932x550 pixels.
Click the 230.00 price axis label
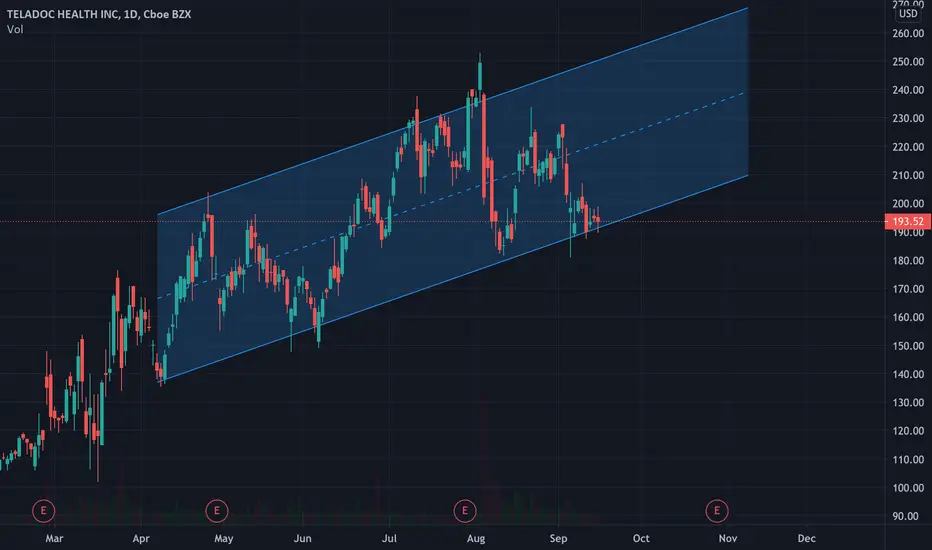[908, 118]
